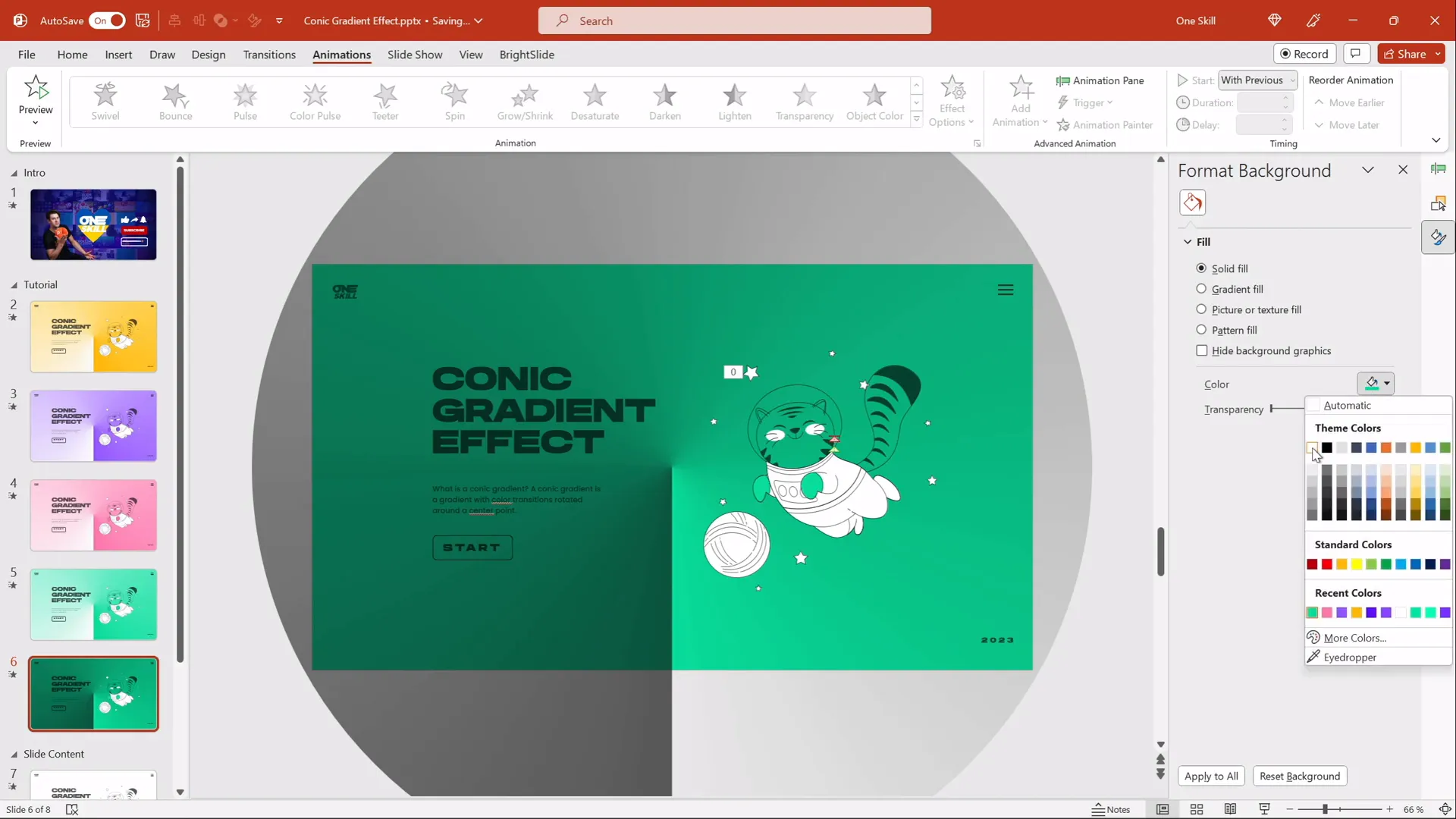Apply the Pulse animation effect
The image size is (1456, 819).
pos(245,102)
